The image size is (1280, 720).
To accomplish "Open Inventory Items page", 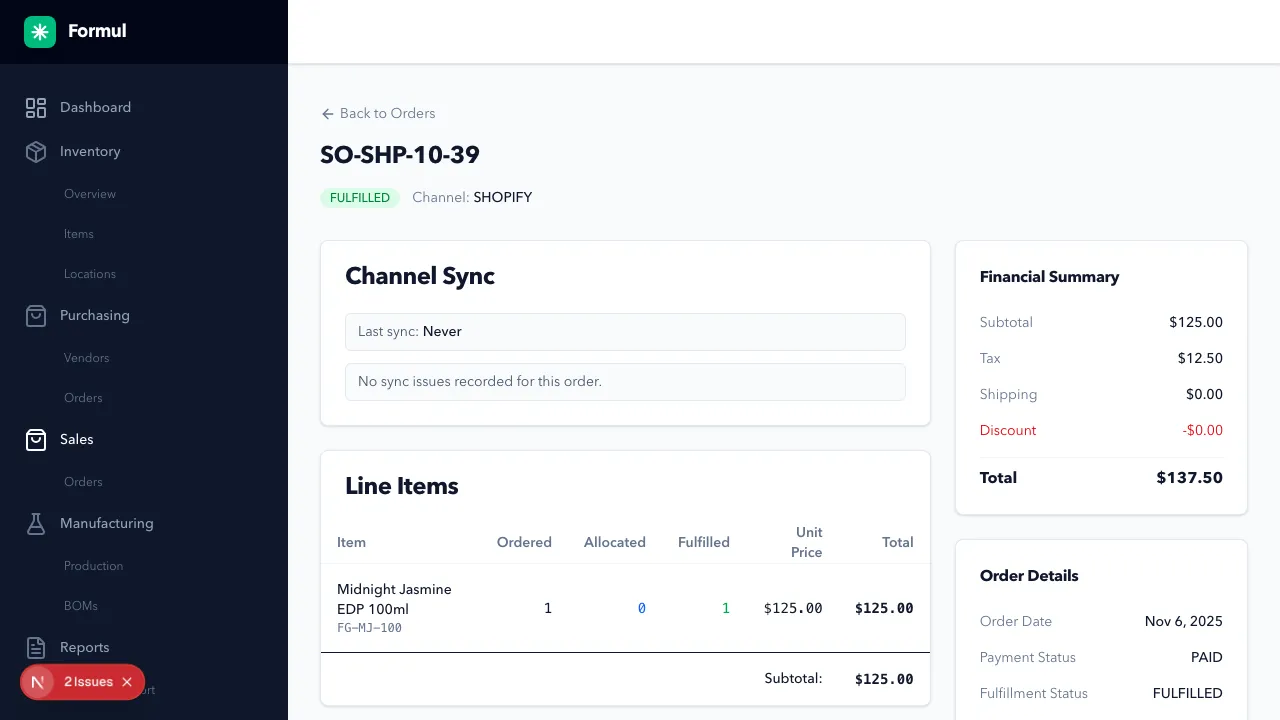I will coord(79,234).
